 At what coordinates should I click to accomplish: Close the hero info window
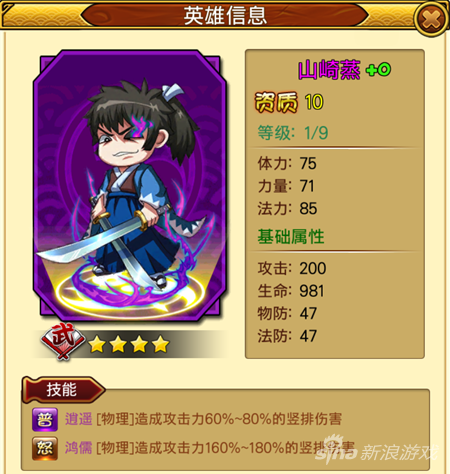point(431,18)
